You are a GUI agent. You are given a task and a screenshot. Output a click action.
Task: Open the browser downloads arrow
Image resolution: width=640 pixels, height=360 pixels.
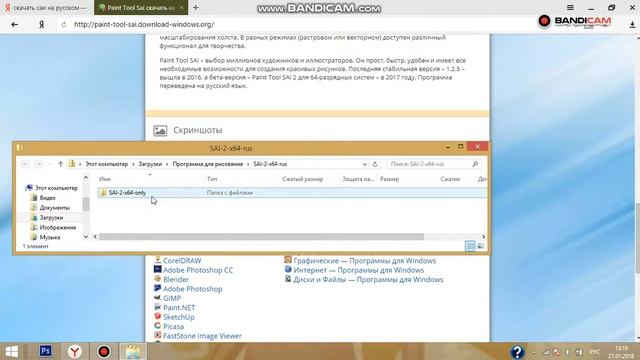coord(632,24)
